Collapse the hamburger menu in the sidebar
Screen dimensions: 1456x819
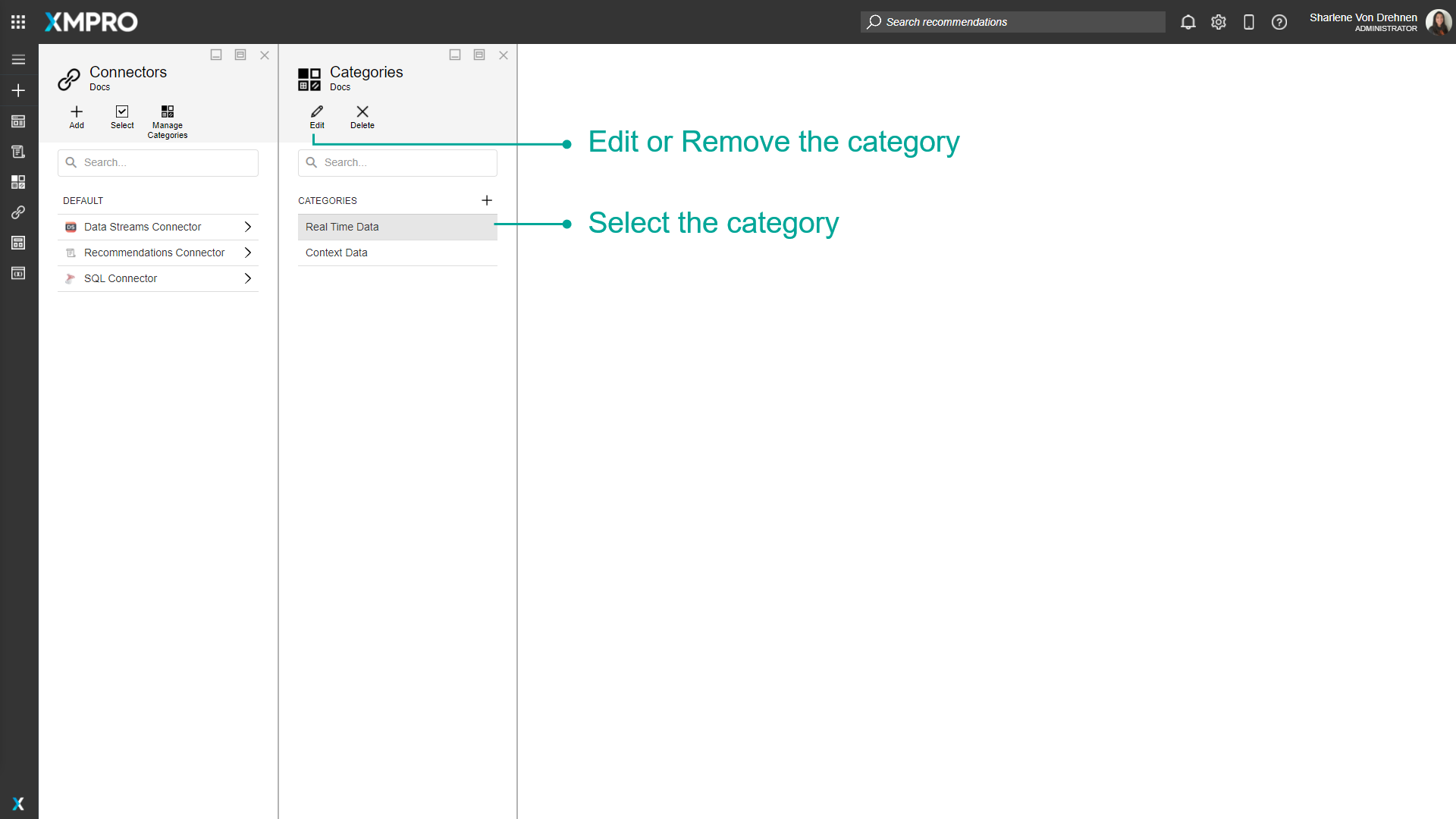click(18, 59)
